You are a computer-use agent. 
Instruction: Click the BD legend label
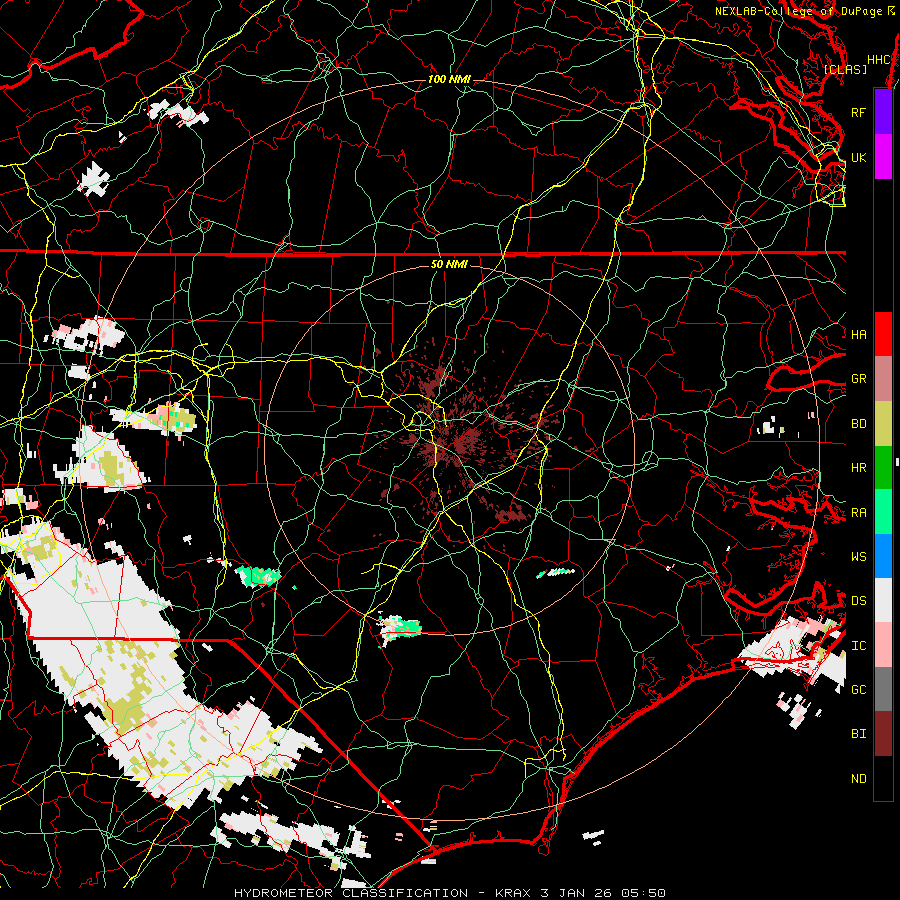[859, 424]
